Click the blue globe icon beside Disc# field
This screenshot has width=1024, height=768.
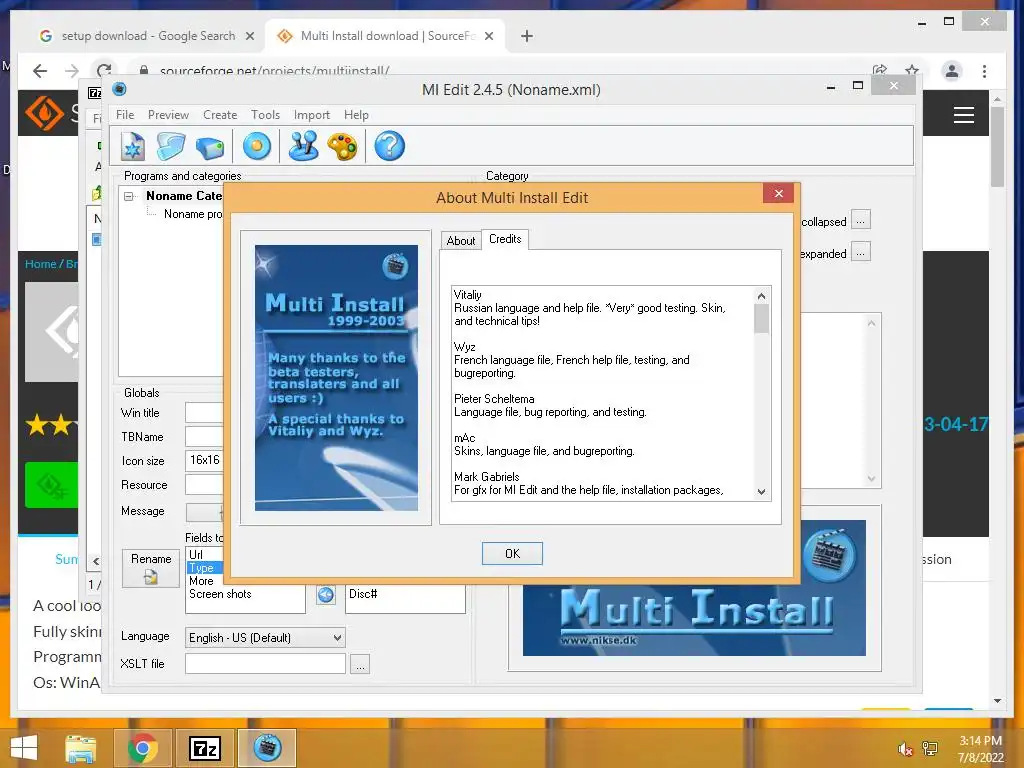click(325, 594)
